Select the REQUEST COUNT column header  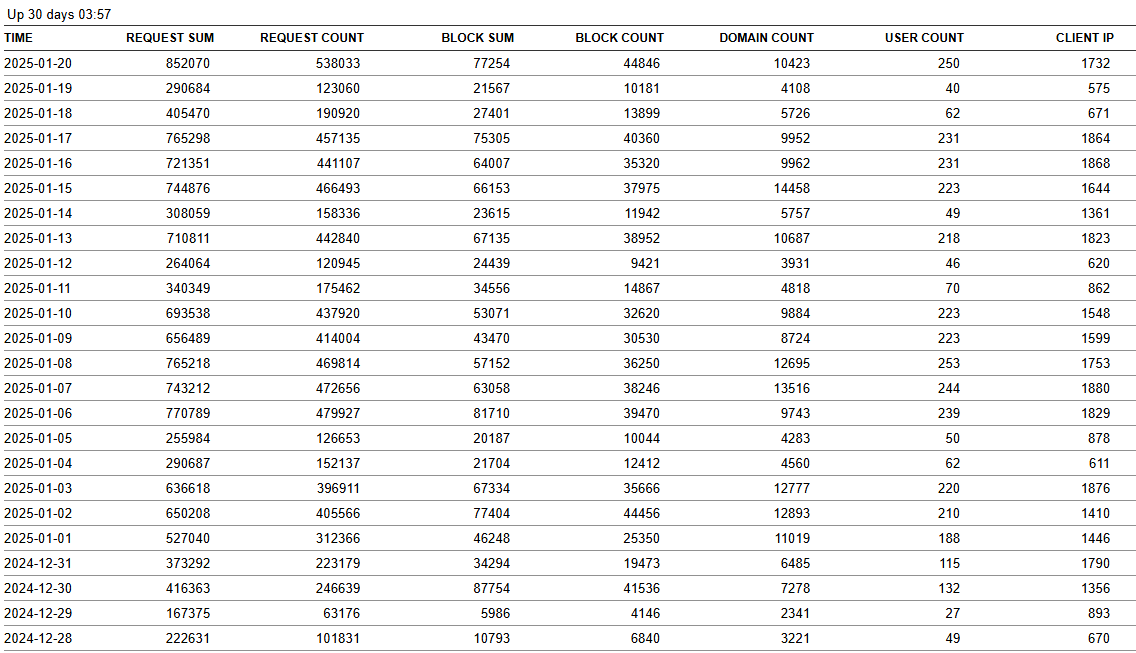tap(312, 38)
